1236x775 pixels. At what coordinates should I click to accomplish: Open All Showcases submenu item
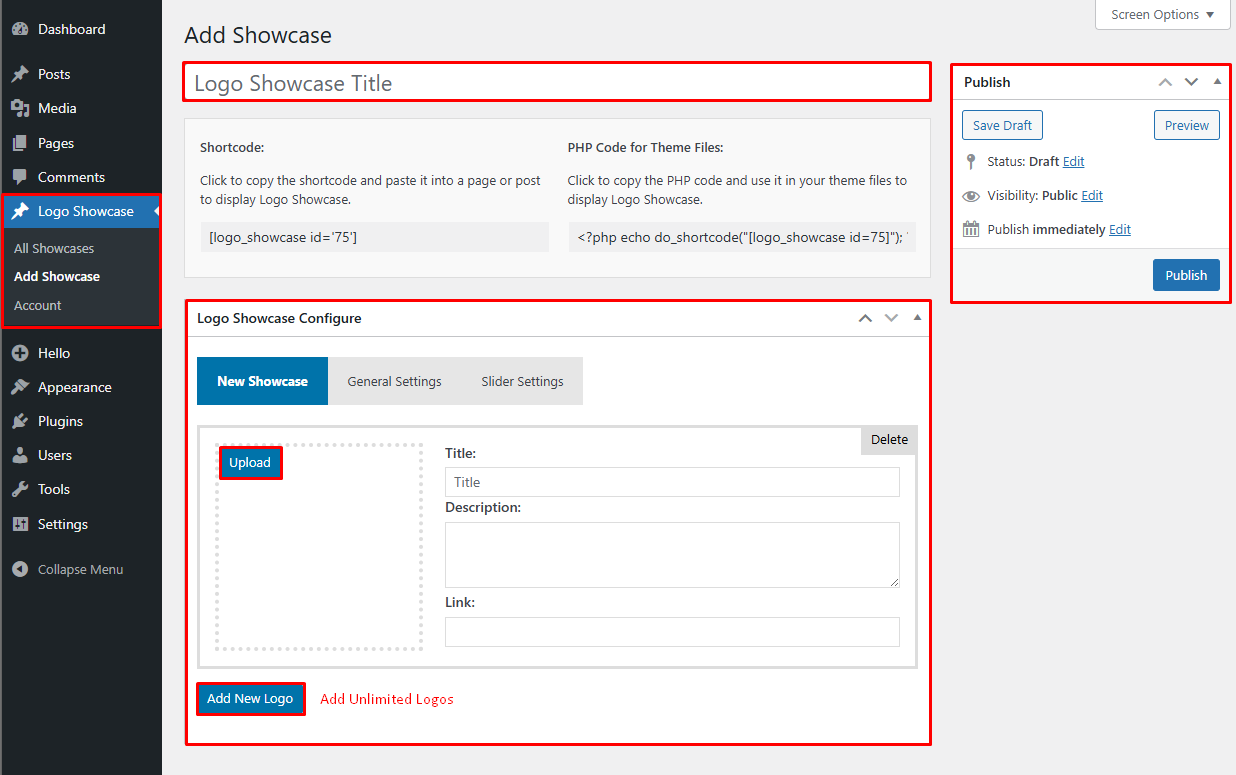point(54,248)
